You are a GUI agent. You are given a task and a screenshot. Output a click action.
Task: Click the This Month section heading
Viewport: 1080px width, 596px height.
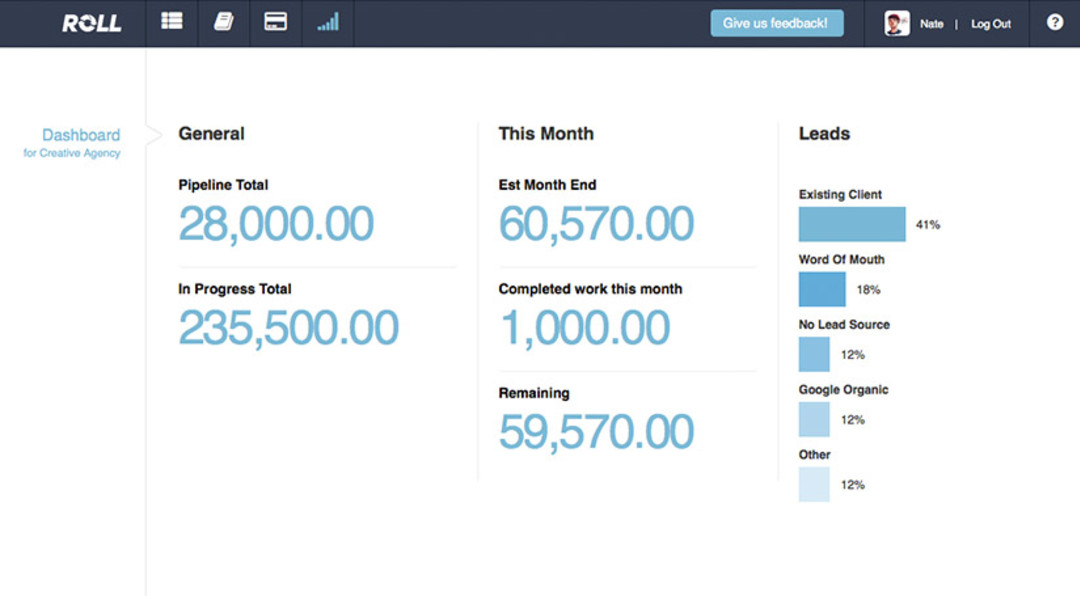(546, 134)
